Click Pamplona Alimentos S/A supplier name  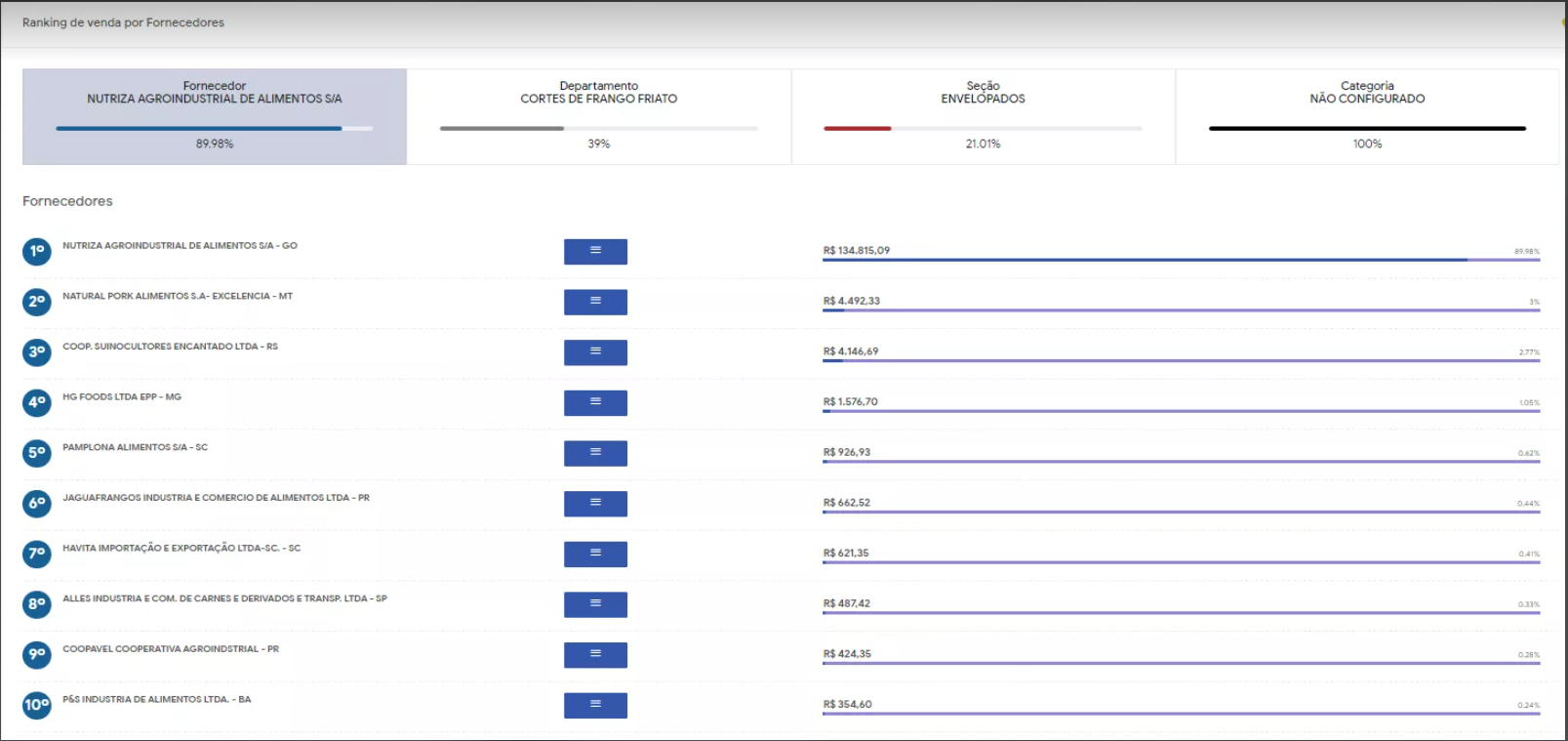click(135, 447)
